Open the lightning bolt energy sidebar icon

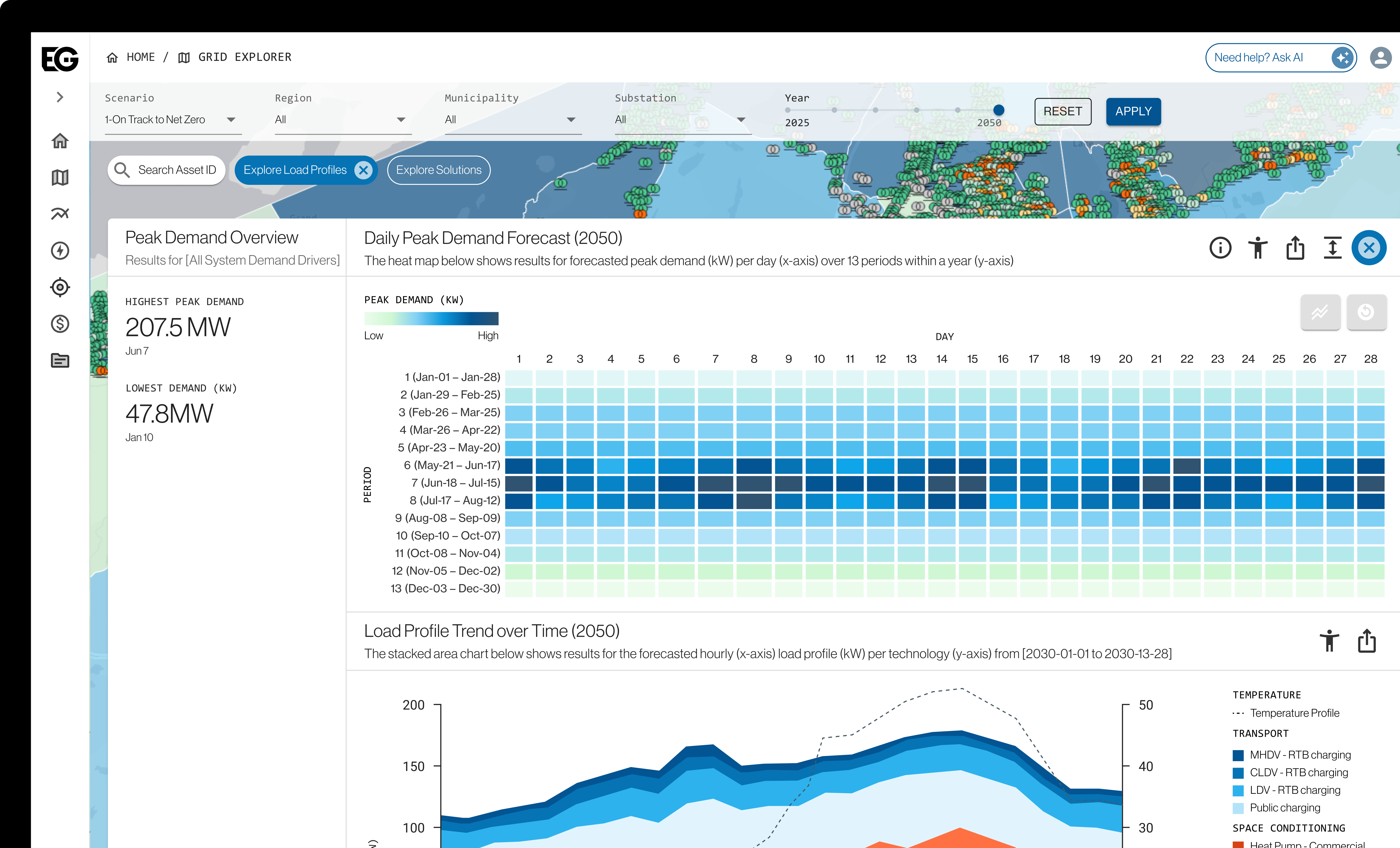(60, 251)
